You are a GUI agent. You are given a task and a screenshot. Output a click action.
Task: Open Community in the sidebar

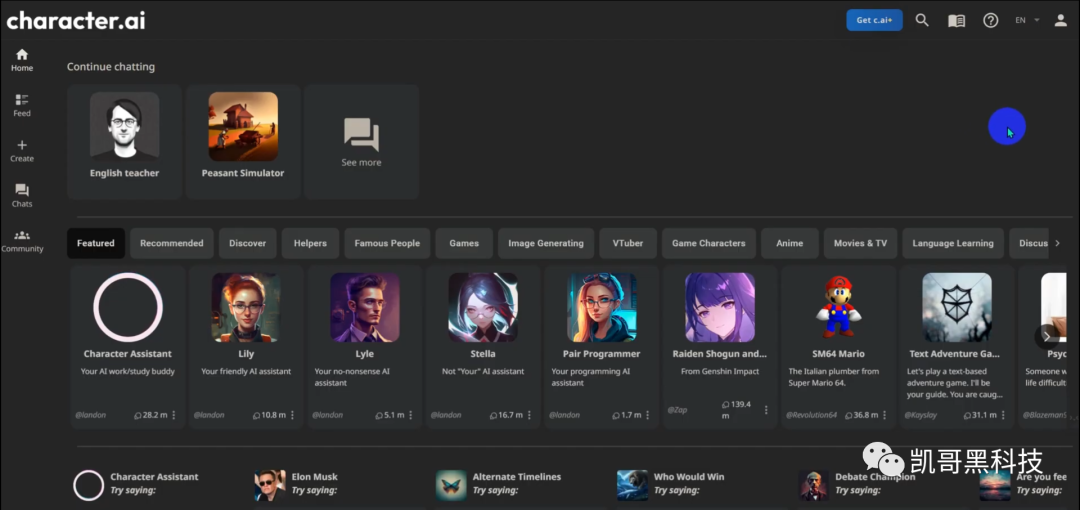click(x=22, y=241)
